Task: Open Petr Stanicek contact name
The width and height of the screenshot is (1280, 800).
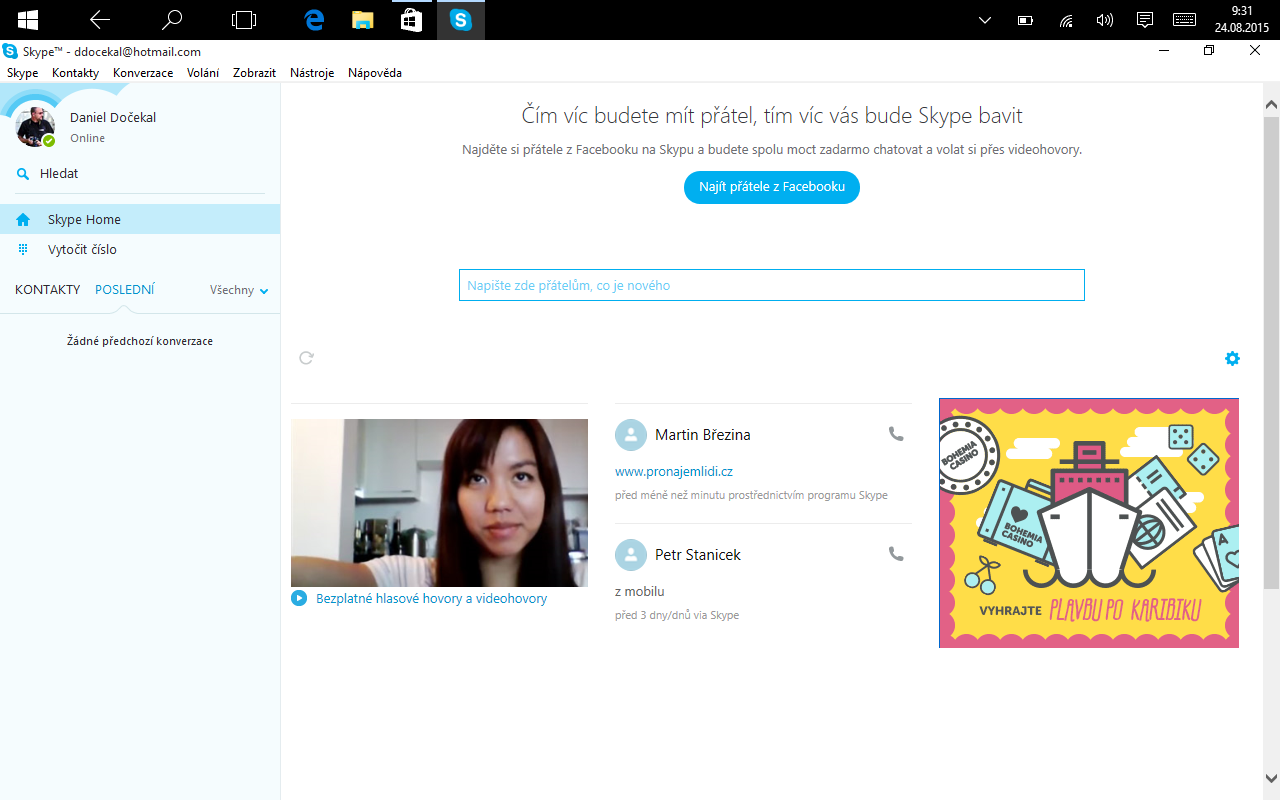Action: pyautogui.click(x=698, y=555)
